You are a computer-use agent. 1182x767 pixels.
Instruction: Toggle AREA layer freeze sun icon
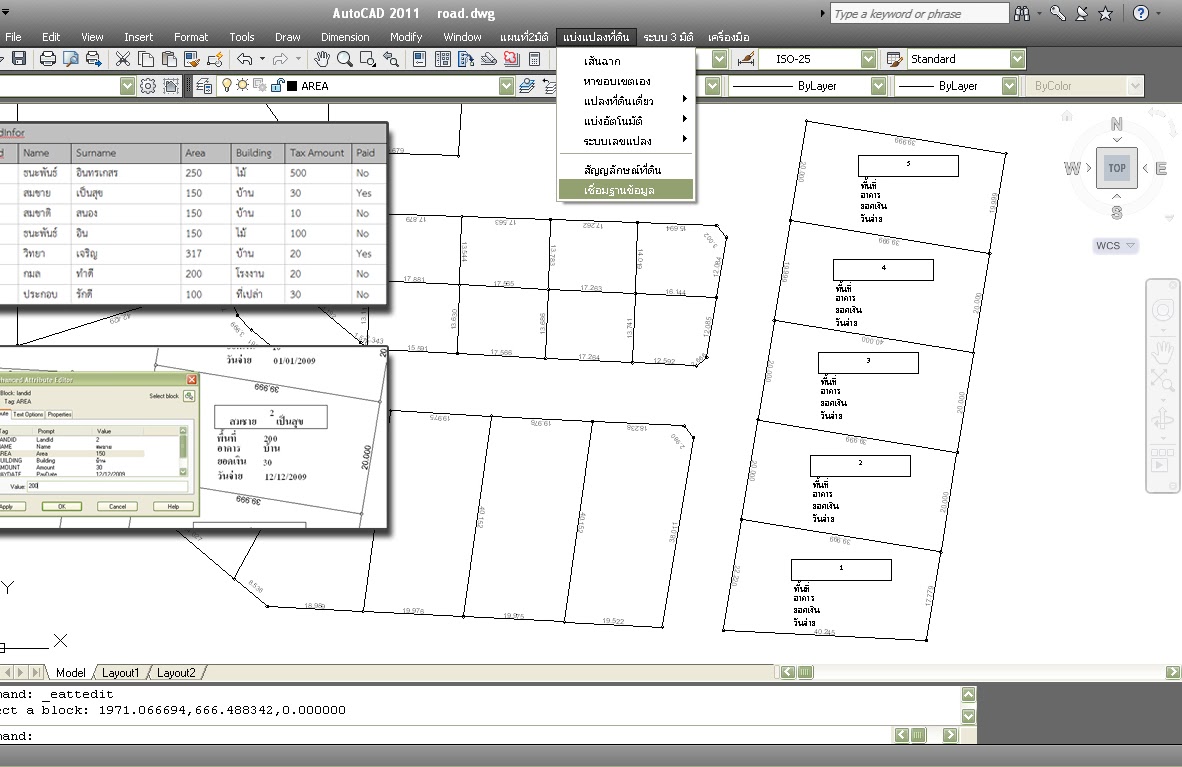242,85
